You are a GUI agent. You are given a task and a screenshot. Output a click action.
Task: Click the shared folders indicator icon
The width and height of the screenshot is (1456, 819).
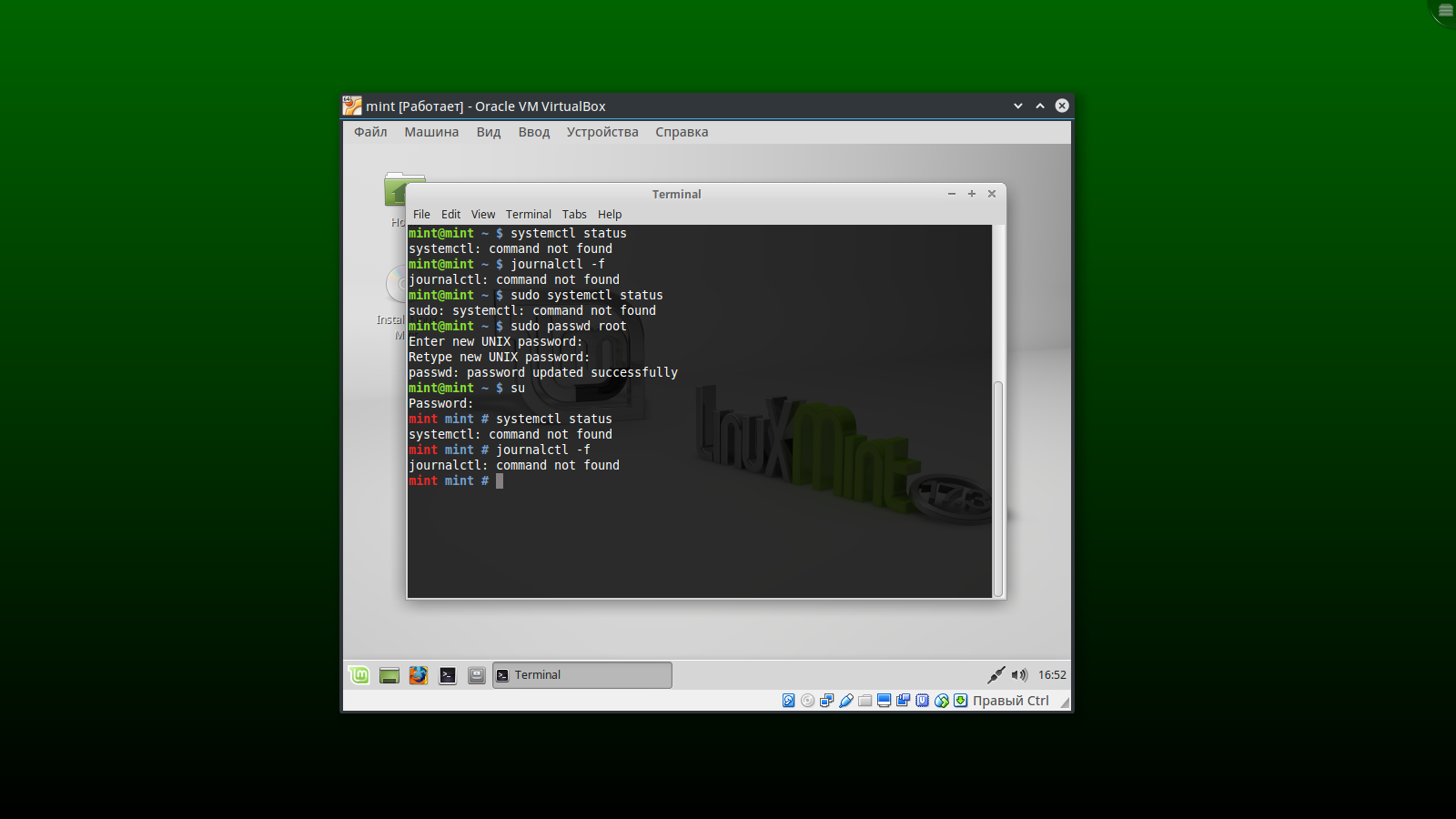click(864, 701)
